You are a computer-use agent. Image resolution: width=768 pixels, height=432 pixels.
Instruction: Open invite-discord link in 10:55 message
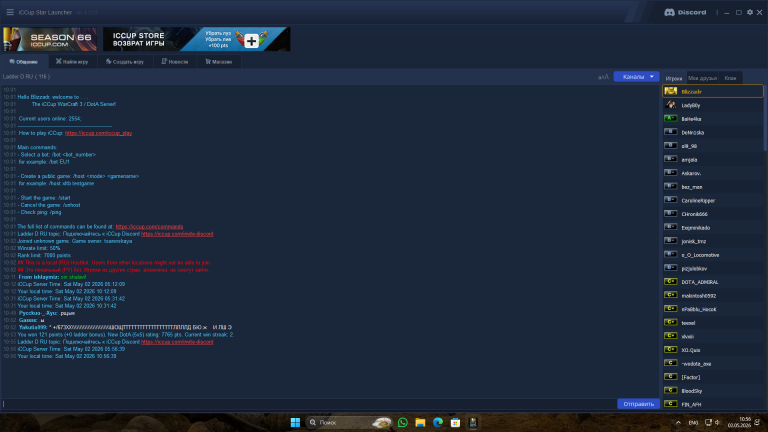click(177, 342)
